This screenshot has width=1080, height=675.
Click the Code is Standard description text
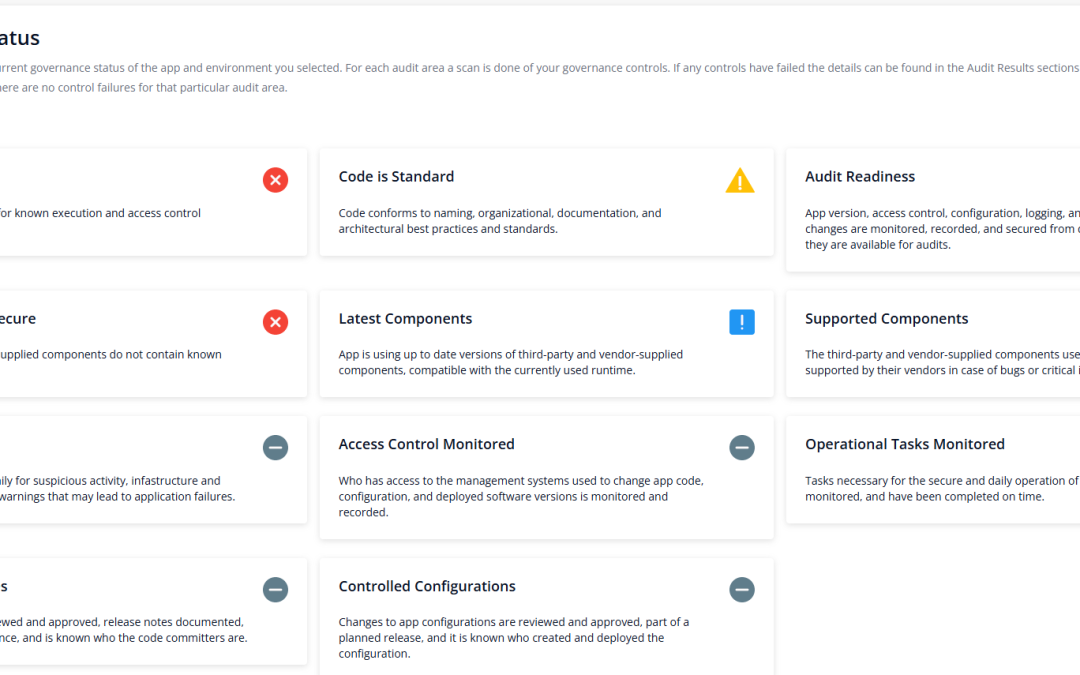coord(500,221)
